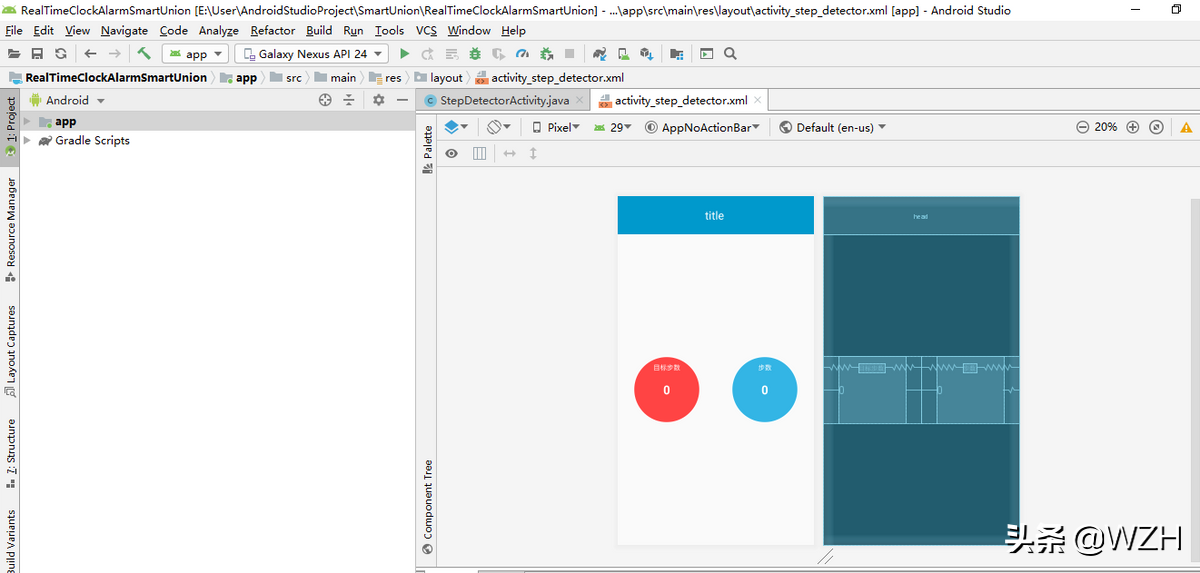Start debugging with the green bug icon
The width and height of the screenshot is (1200, 573).
[x=475, y=54]
